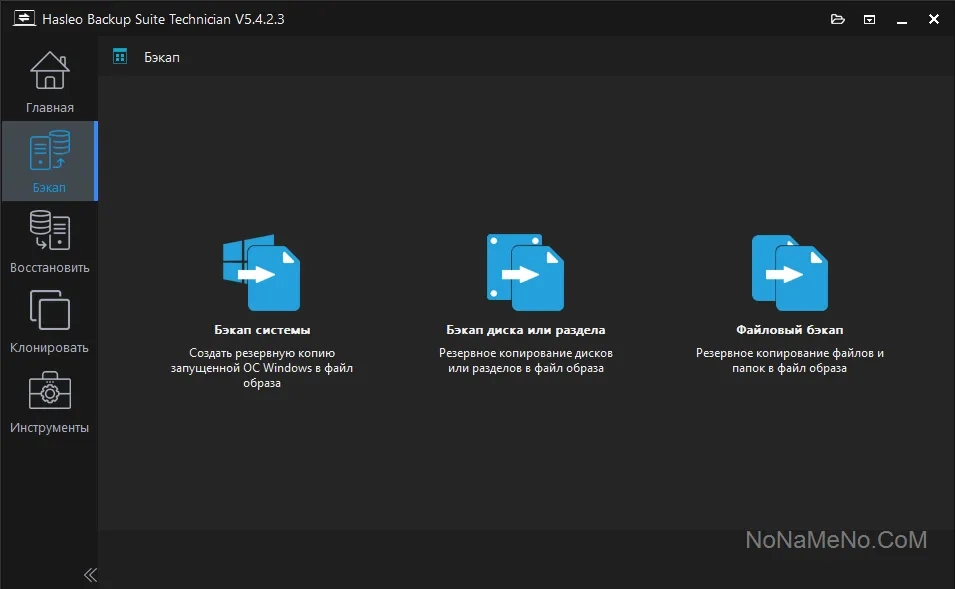Image resolution: width=955 pixels, height=589 pixels.
Task: Click the Клонировать label in sidebar
Action: tap(49, 348)
